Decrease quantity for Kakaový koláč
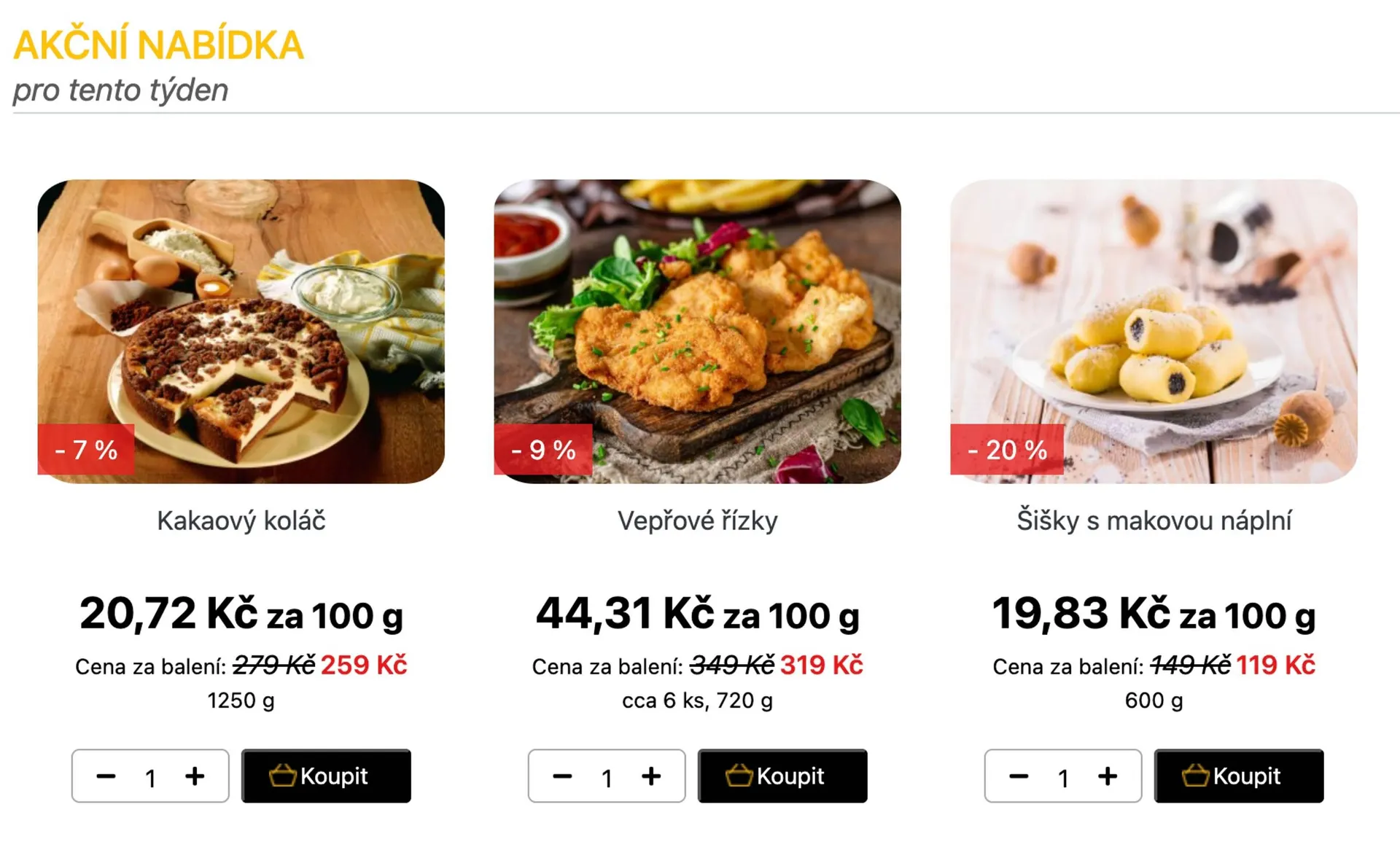Viewport: 1400px width, 858px height. pos(106,776)
